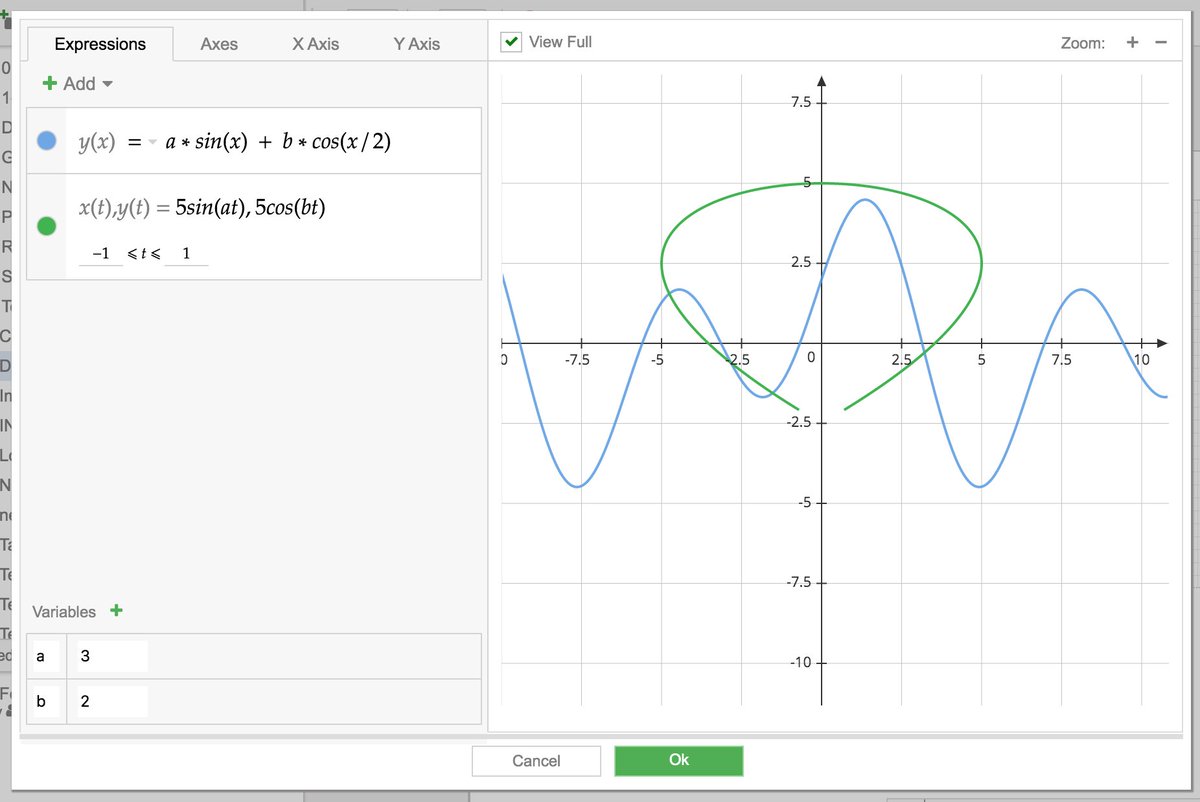
Task: Add a new variable with green plus
Action: pos(116,610)
